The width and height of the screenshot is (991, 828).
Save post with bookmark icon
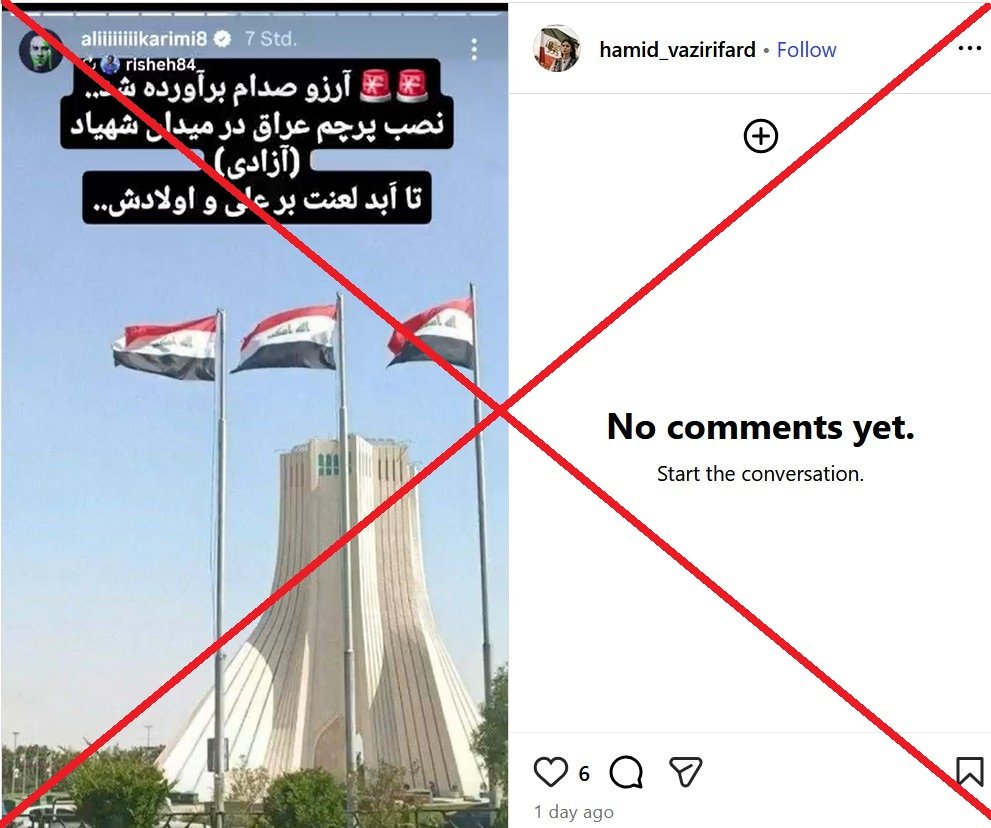pos(970,772)
